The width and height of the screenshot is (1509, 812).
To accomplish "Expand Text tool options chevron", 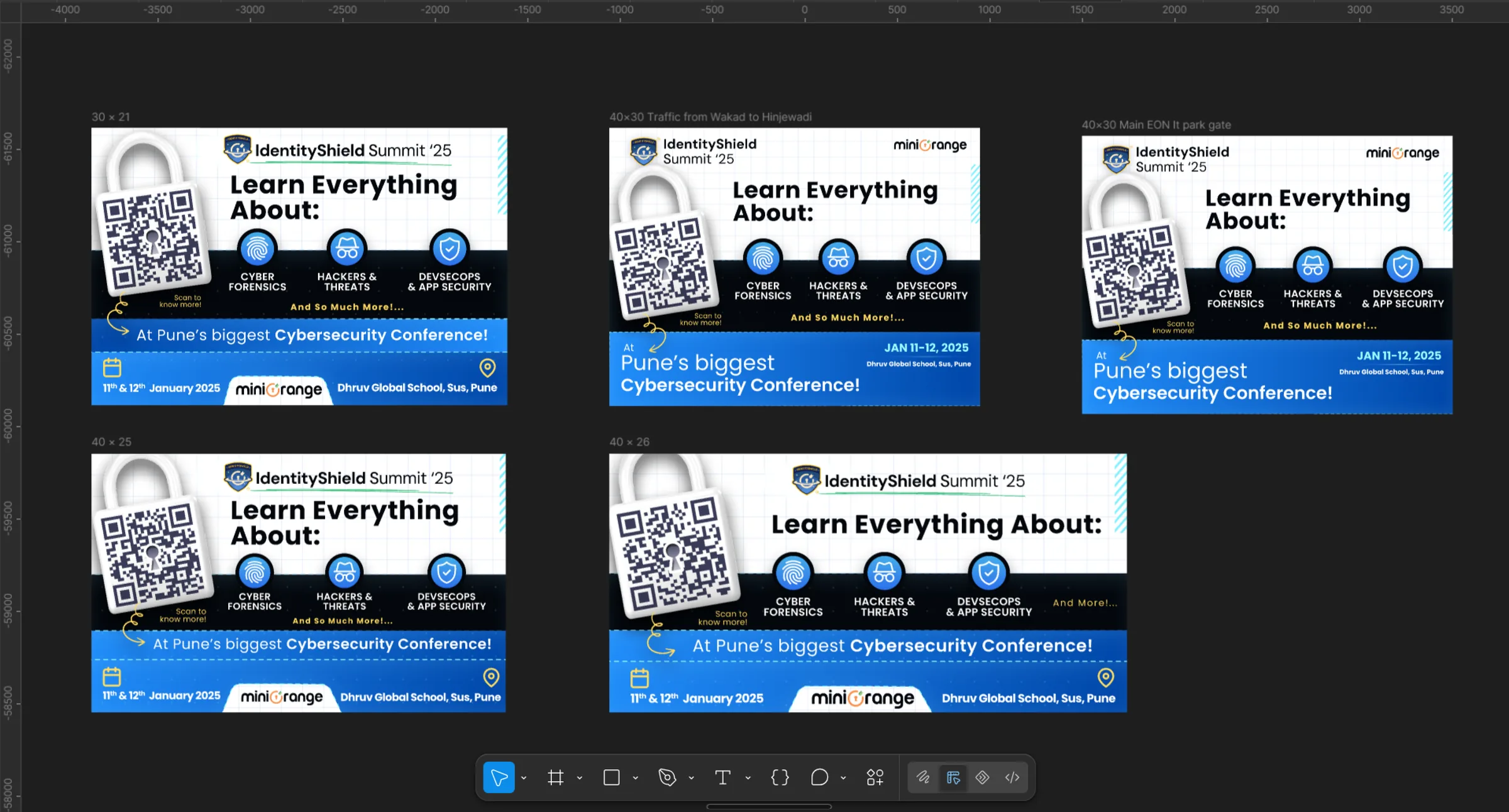I will click(x=748, y=778).
